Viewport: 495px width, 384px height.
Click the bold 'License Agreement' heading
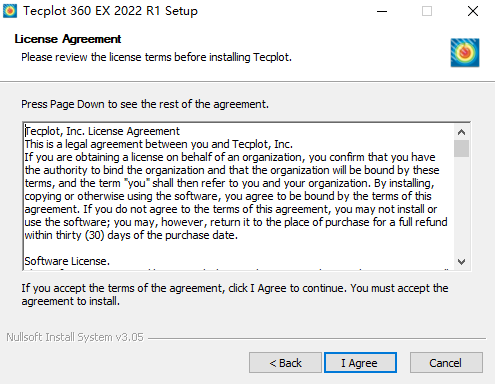click(68, 39)
